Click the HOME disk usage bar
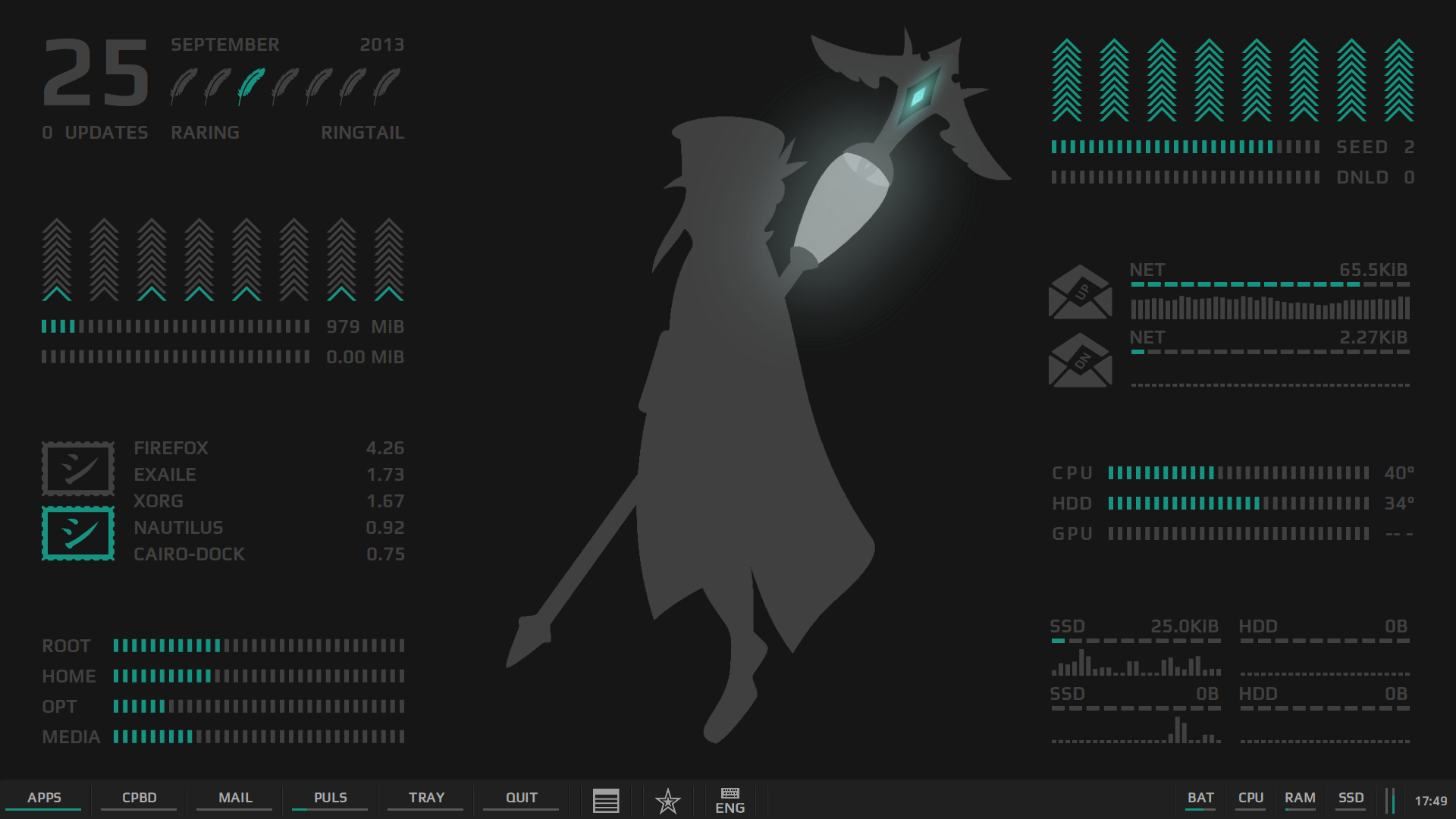The image size is (1456, 819). pos(259,676)
